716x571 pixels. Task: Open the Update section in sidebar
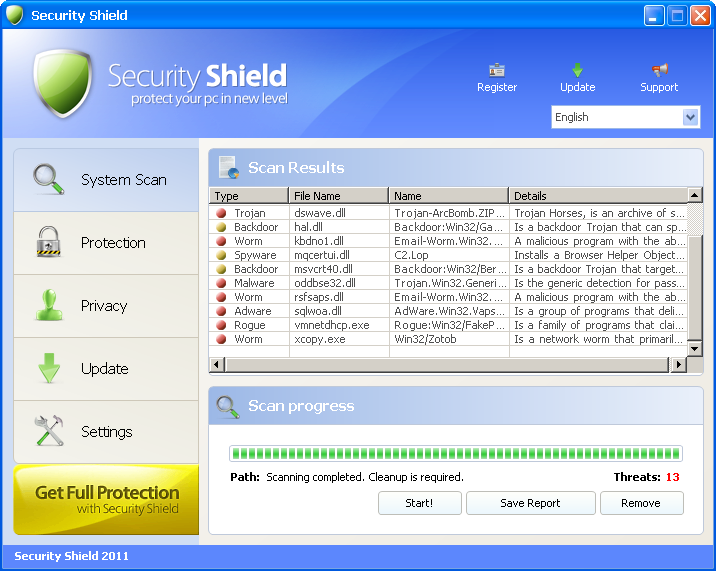point(106,369)
